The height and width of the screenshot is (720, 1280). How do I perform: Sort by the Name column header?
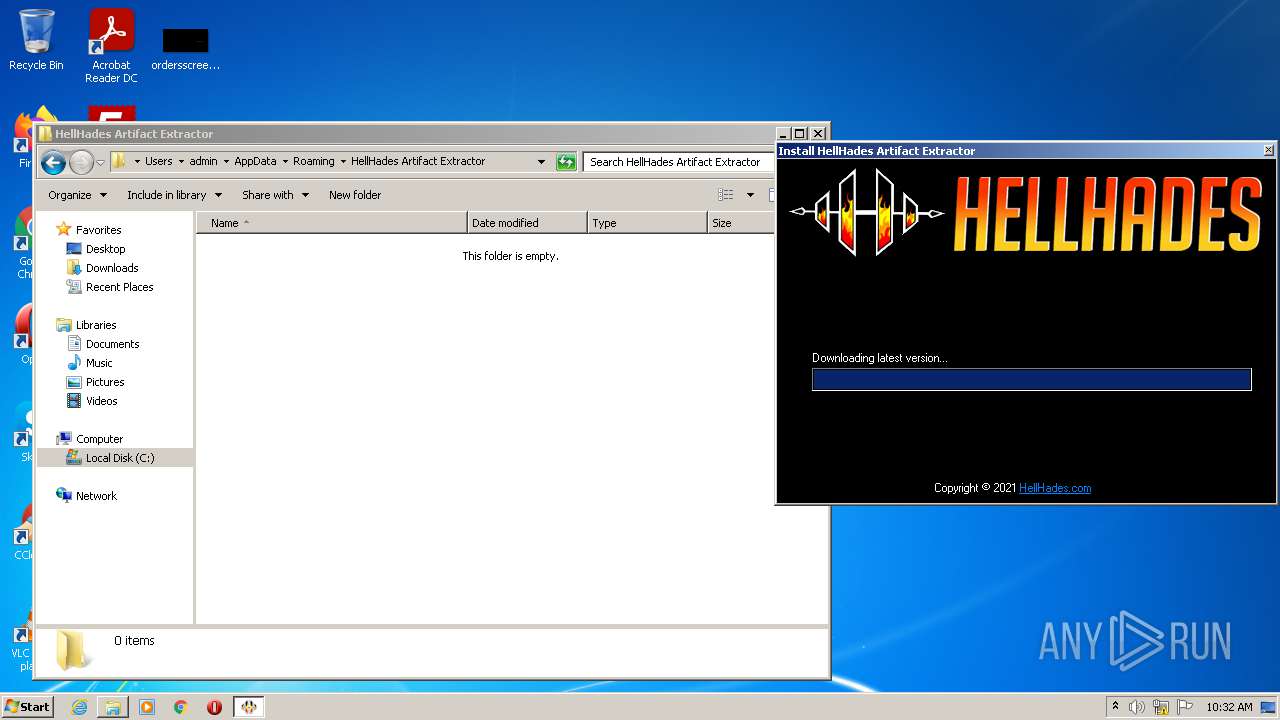(331, 223)
